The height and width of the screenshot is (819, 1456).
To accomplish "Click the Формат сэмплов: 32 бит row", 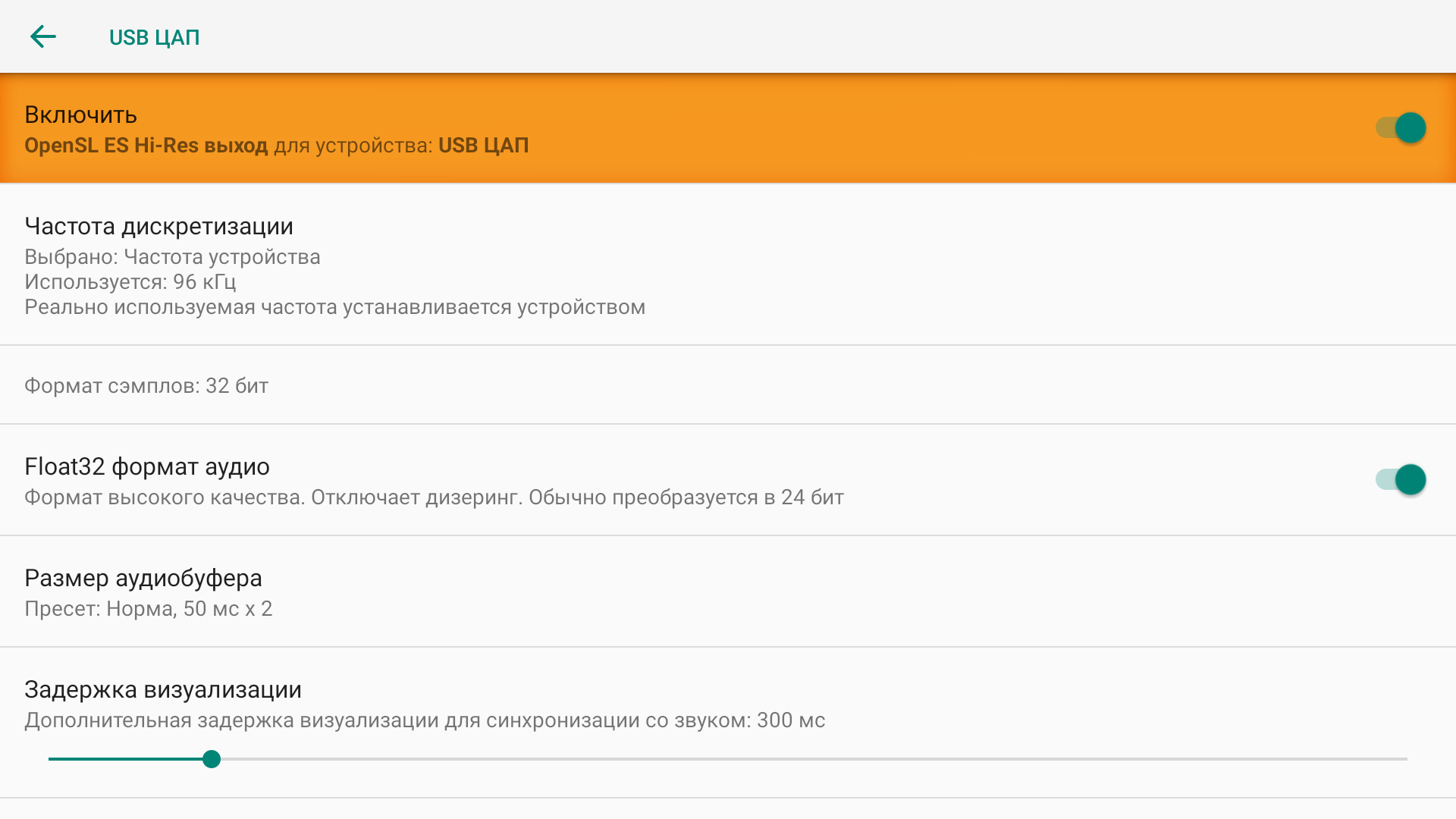I will coord(146,386).
